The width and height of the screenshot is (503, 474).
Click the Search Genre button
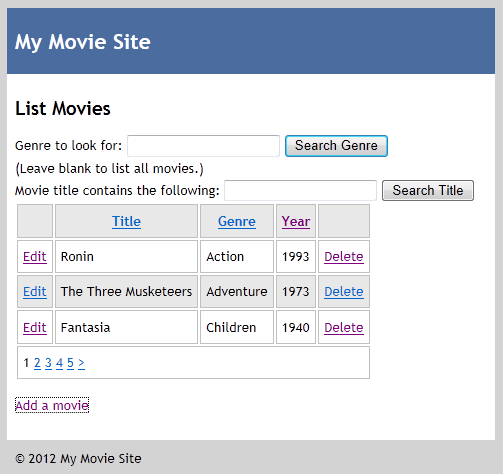336,146
